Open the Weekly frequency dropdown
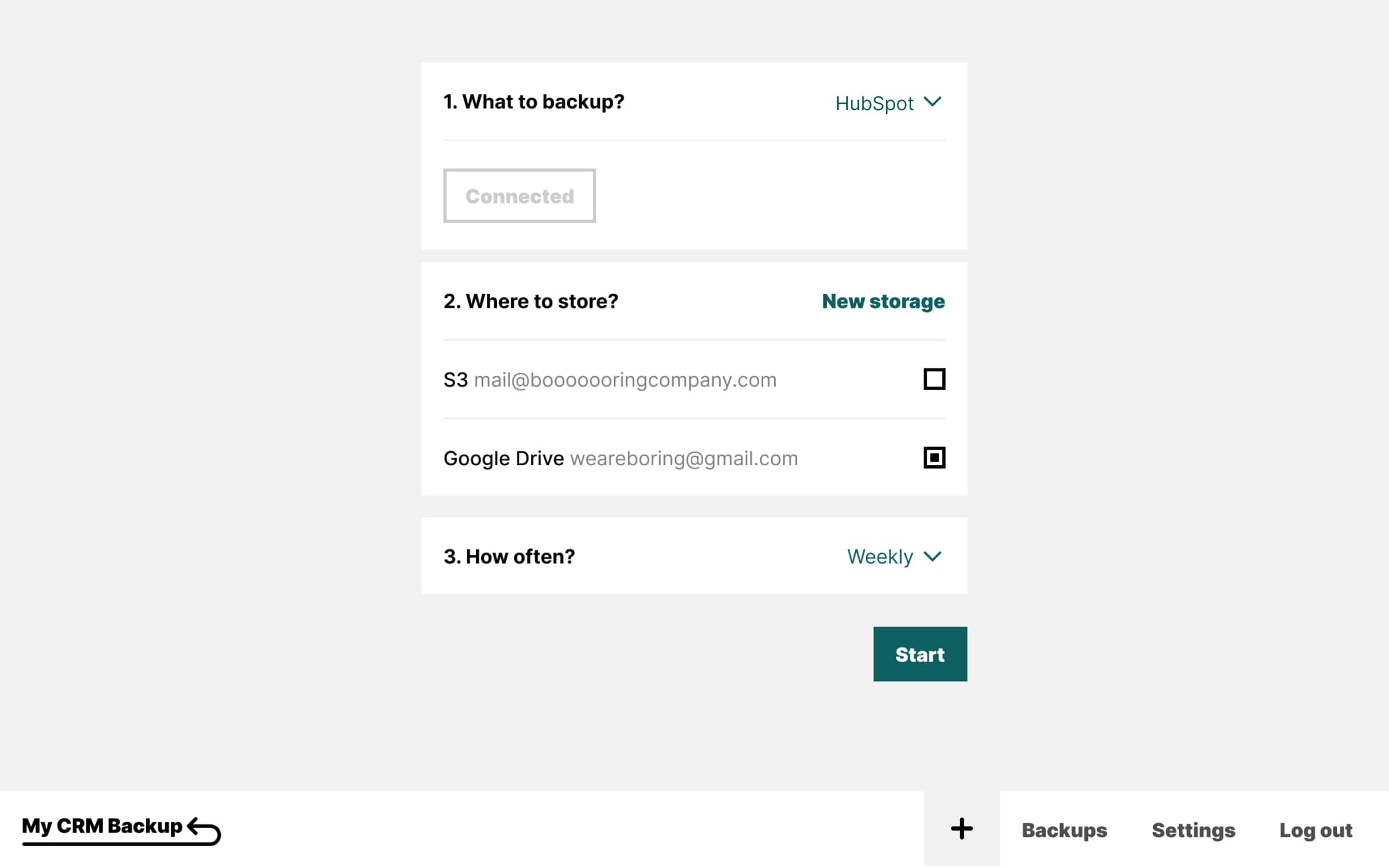The height and width of the screenshot is (868, 1389). (x=880, y=556)
